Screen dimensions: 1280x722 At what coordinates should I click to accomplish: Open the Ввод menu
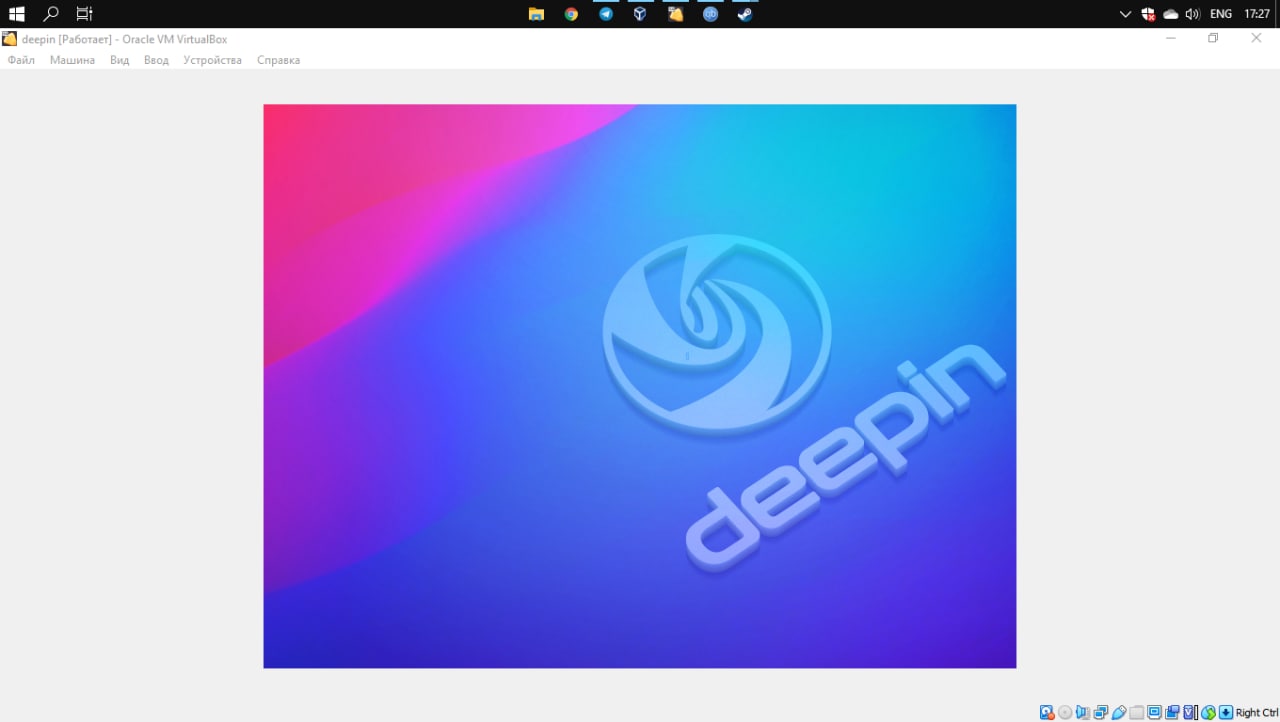pyautogui.click(x=156, y=60)
